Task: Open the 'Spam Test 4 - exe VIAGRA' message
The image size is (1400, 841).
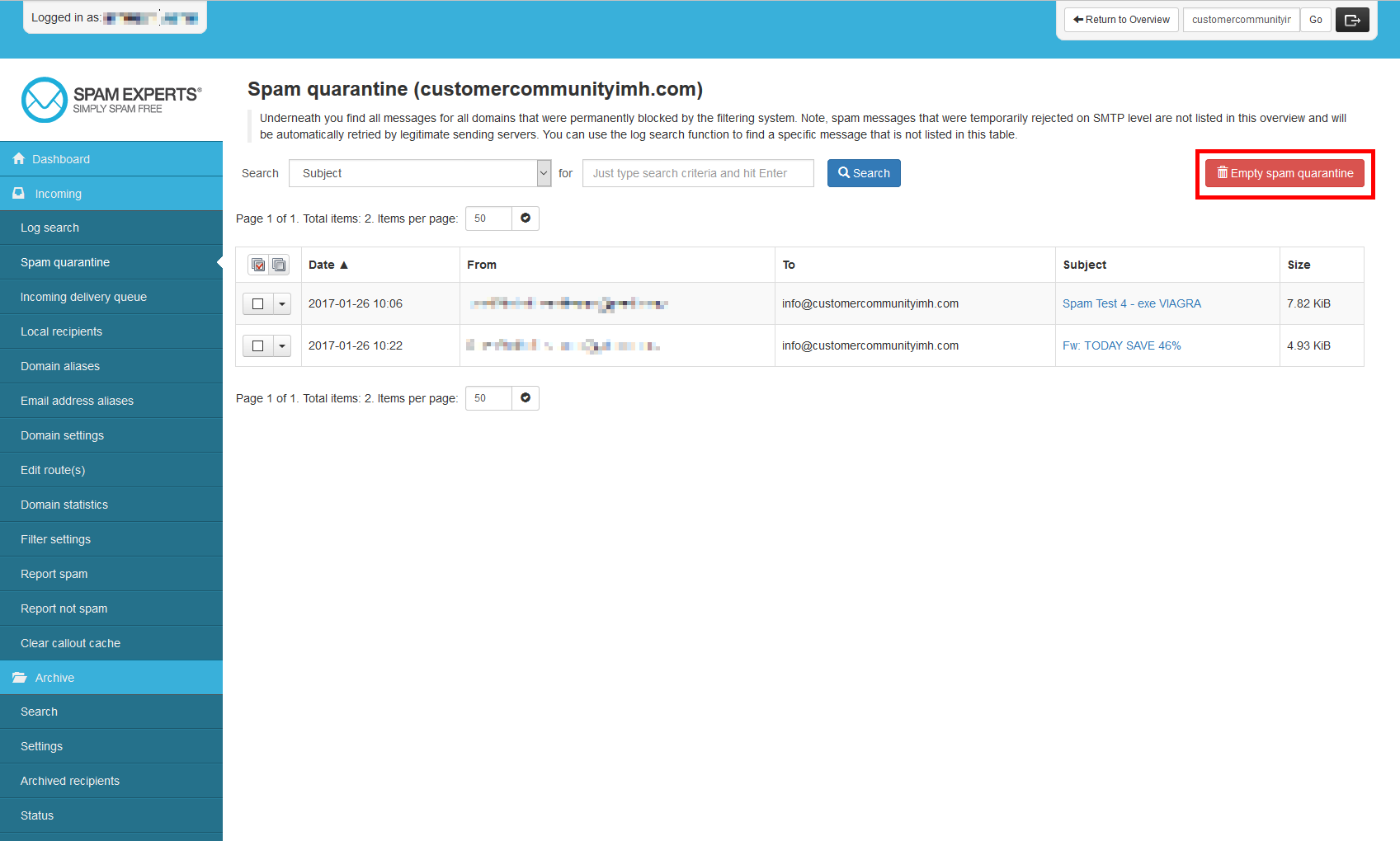Action: click(1131, 304)
